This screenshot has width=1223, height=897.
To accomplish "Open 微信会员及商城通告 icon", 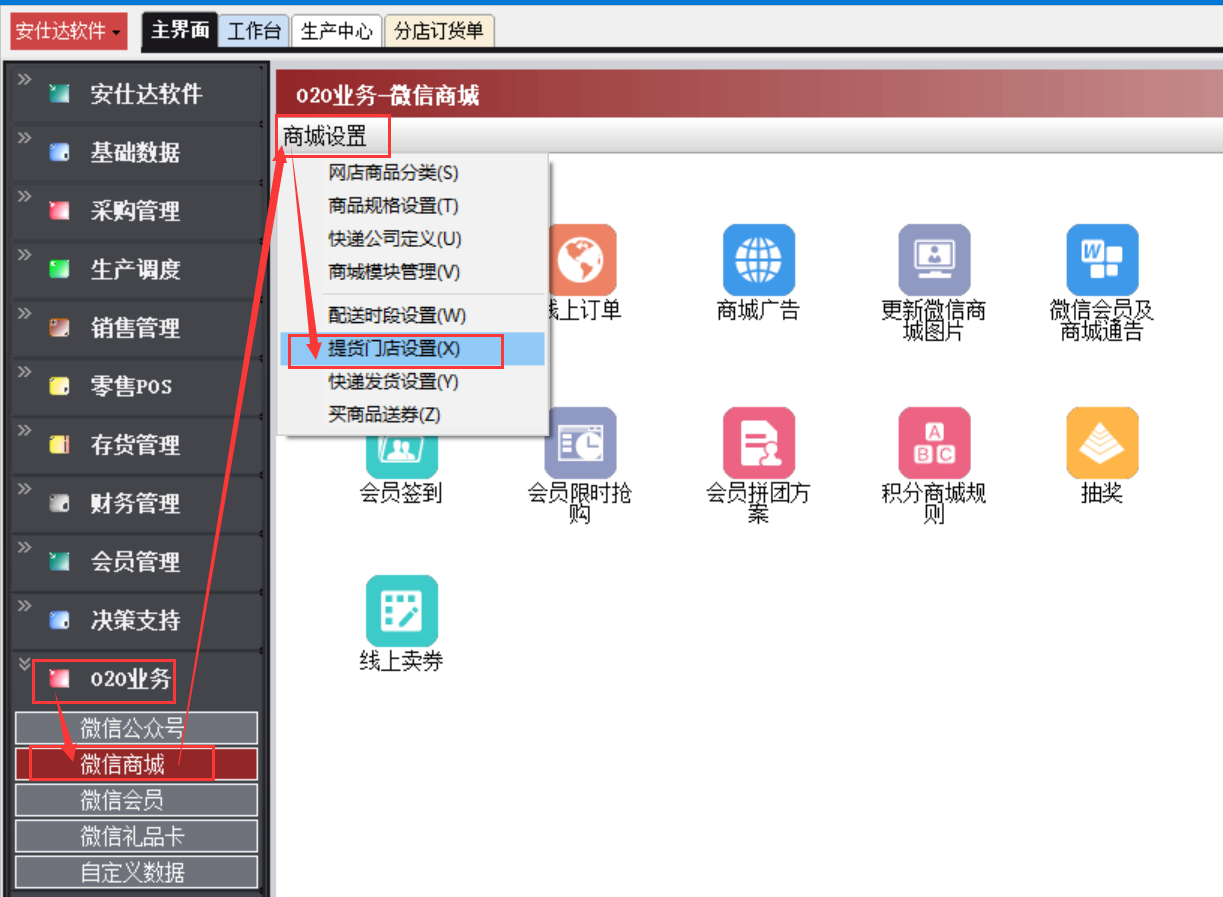I will tap(1102, 259).
